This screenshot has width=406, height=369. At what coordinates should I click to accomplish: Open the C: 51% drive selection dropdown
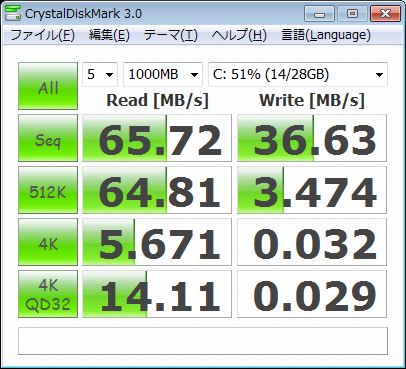click(x=298, y=74)
